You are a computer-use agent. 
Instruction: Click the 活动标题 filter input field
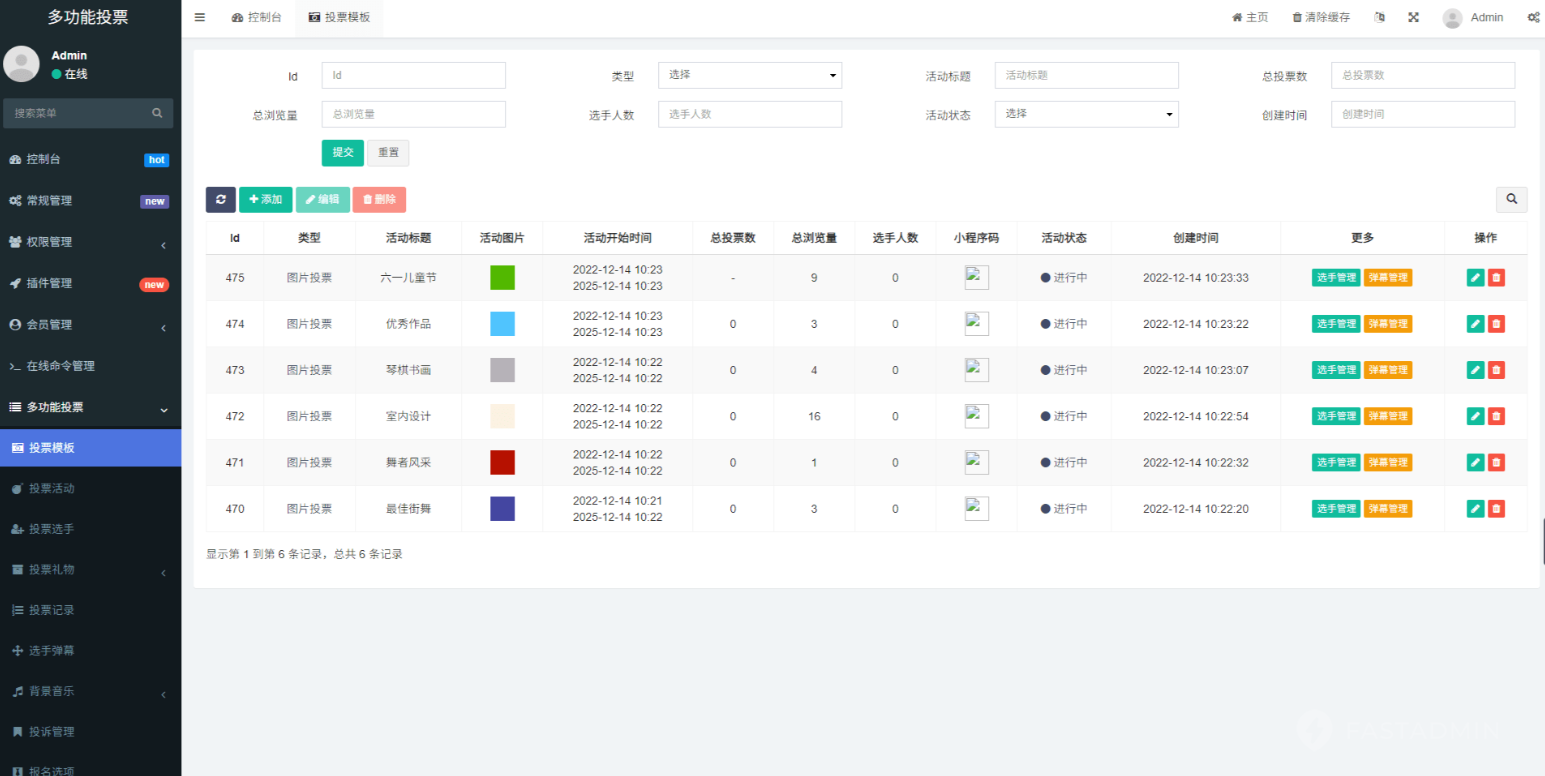(x=1086, y=75)
